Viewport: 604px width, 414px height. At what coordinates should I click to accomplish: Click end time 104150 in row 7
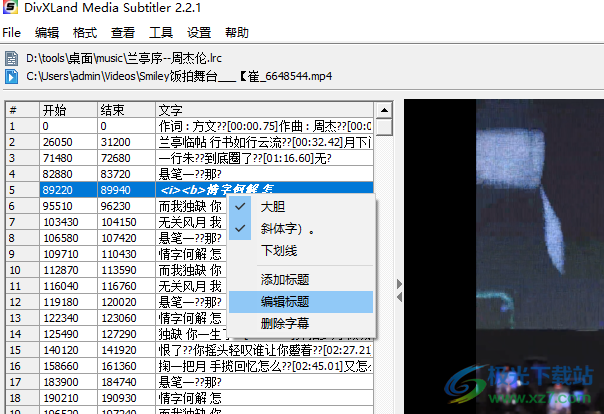pos(126,222)
